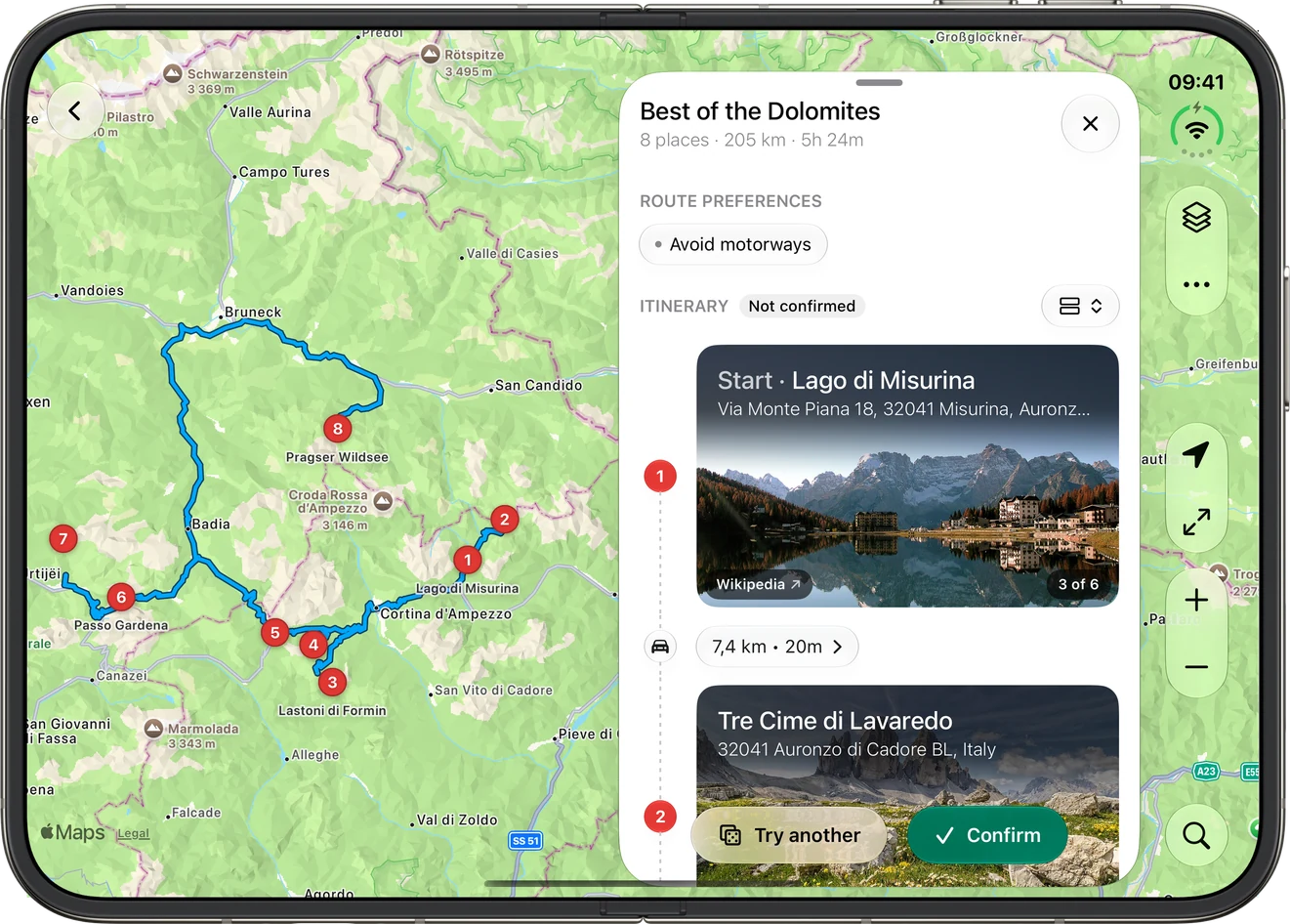Tap the Croda Rossa d'Ampezzo peak icon
Viewport: 1290px width, 924px height.
point(384,501)
